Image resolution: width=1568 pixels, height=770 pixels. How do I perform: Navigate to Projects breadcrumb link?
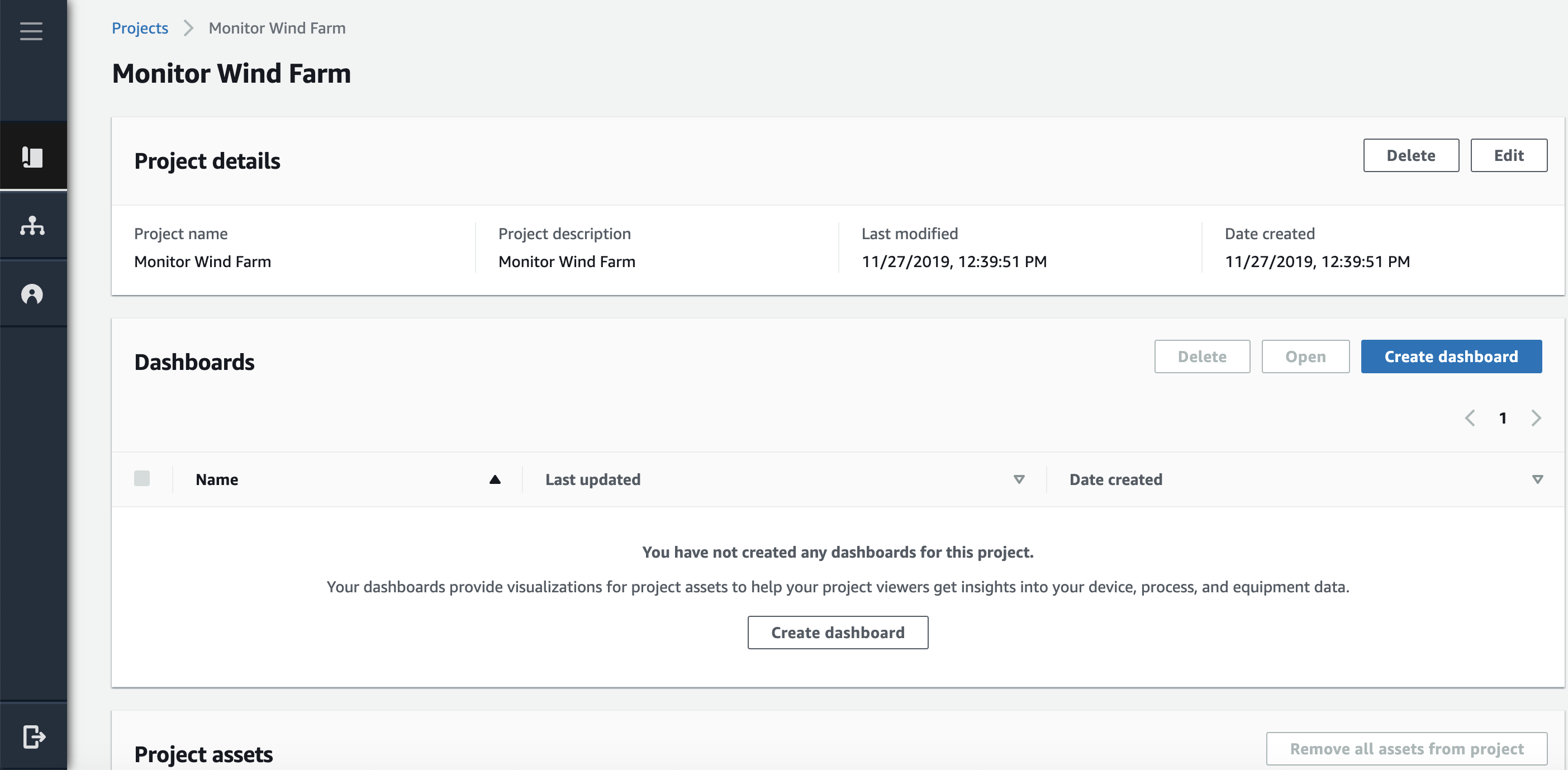tap(139, 28)
